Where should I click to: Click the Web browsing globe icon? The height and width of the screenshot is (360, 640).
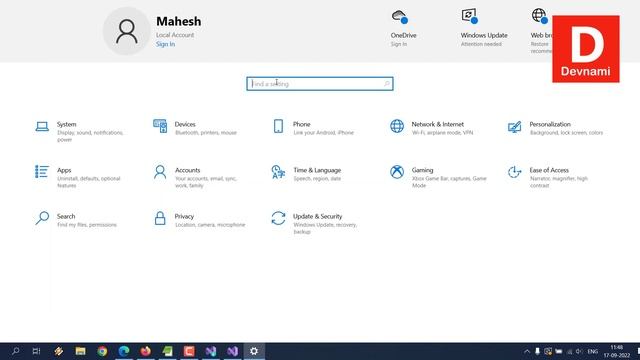click(x=539, y=16)
